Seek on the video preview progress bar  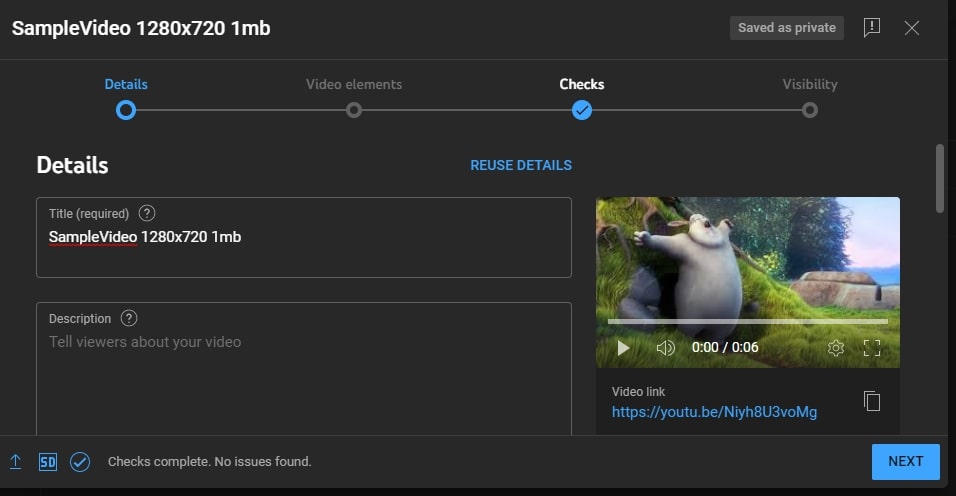747,321
